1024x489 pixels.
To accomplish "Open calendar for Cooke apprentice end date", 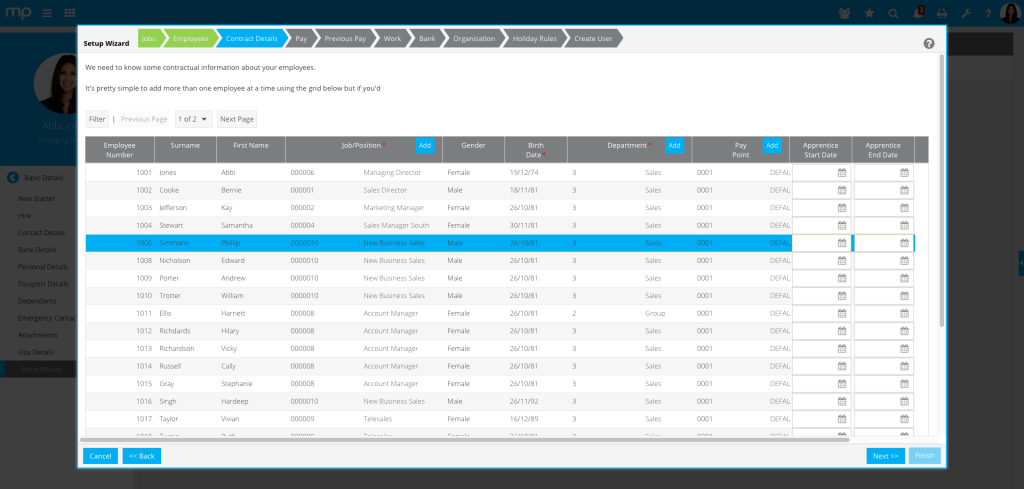I will coord(904,190).
